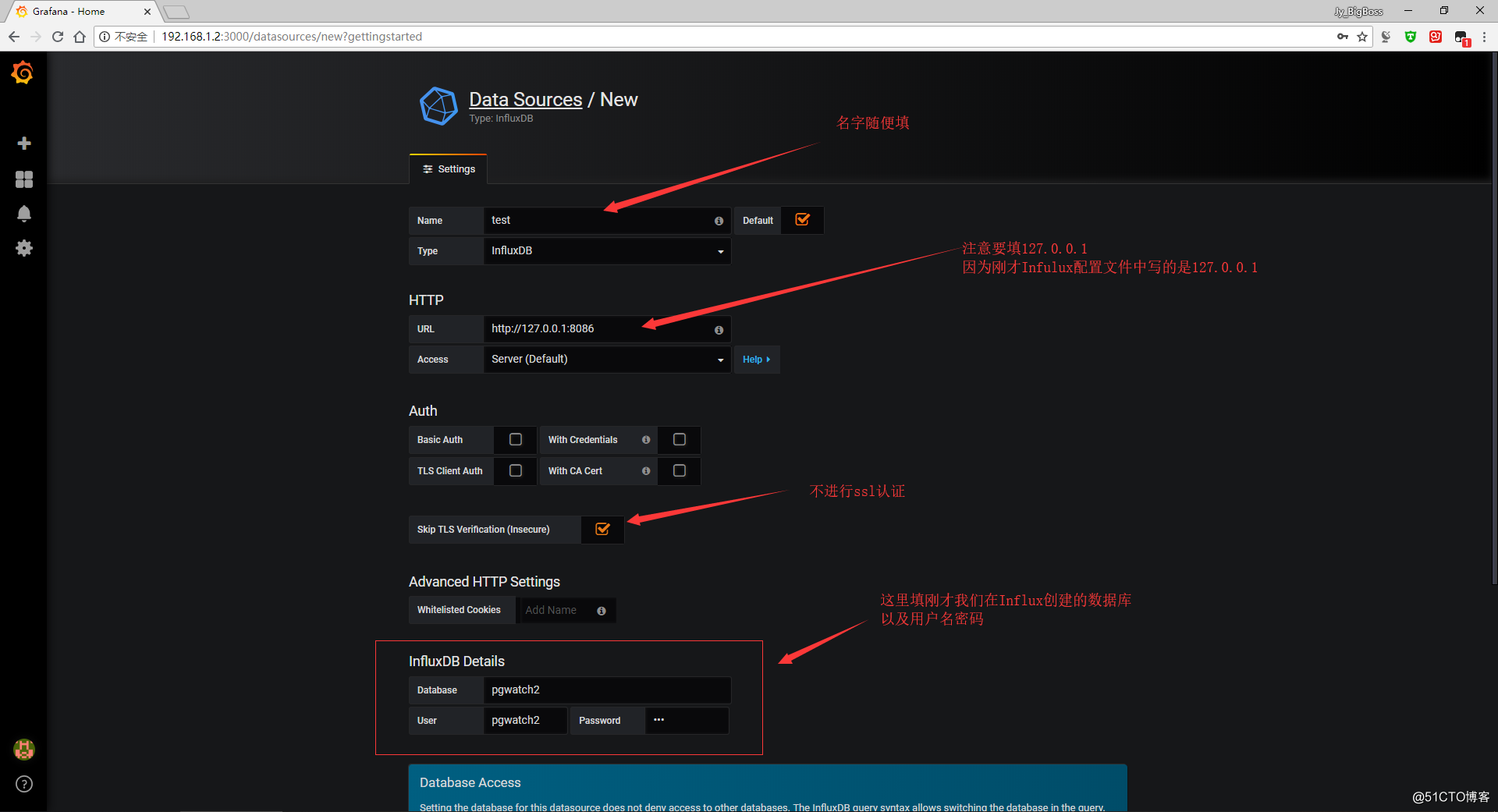Viewport: 1498px width, 812px height.
Task: Bookmark the page with the star icon
Action: (x=1362, y=37)
